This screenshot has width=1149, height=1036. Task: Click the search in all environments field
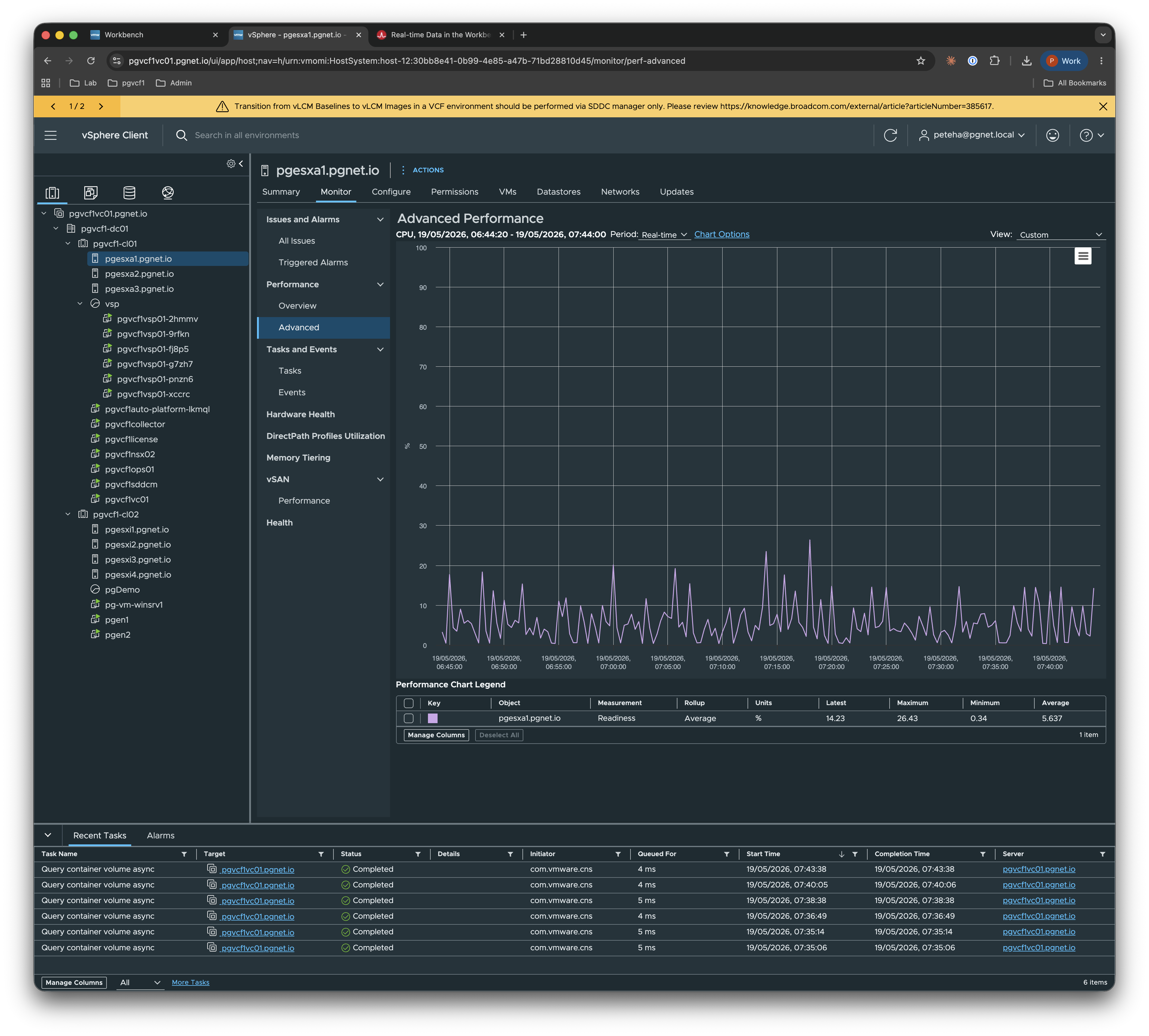pyautogui.click(x=246, y=135)
